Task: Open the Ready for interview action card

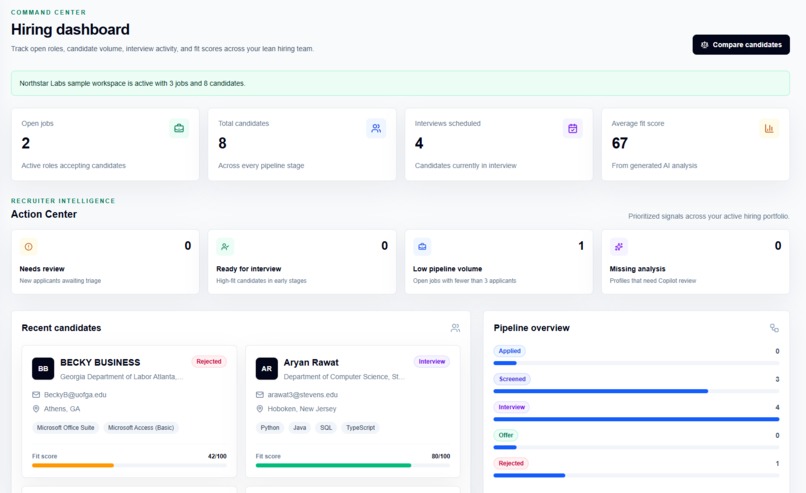Action: pos(302,262)
